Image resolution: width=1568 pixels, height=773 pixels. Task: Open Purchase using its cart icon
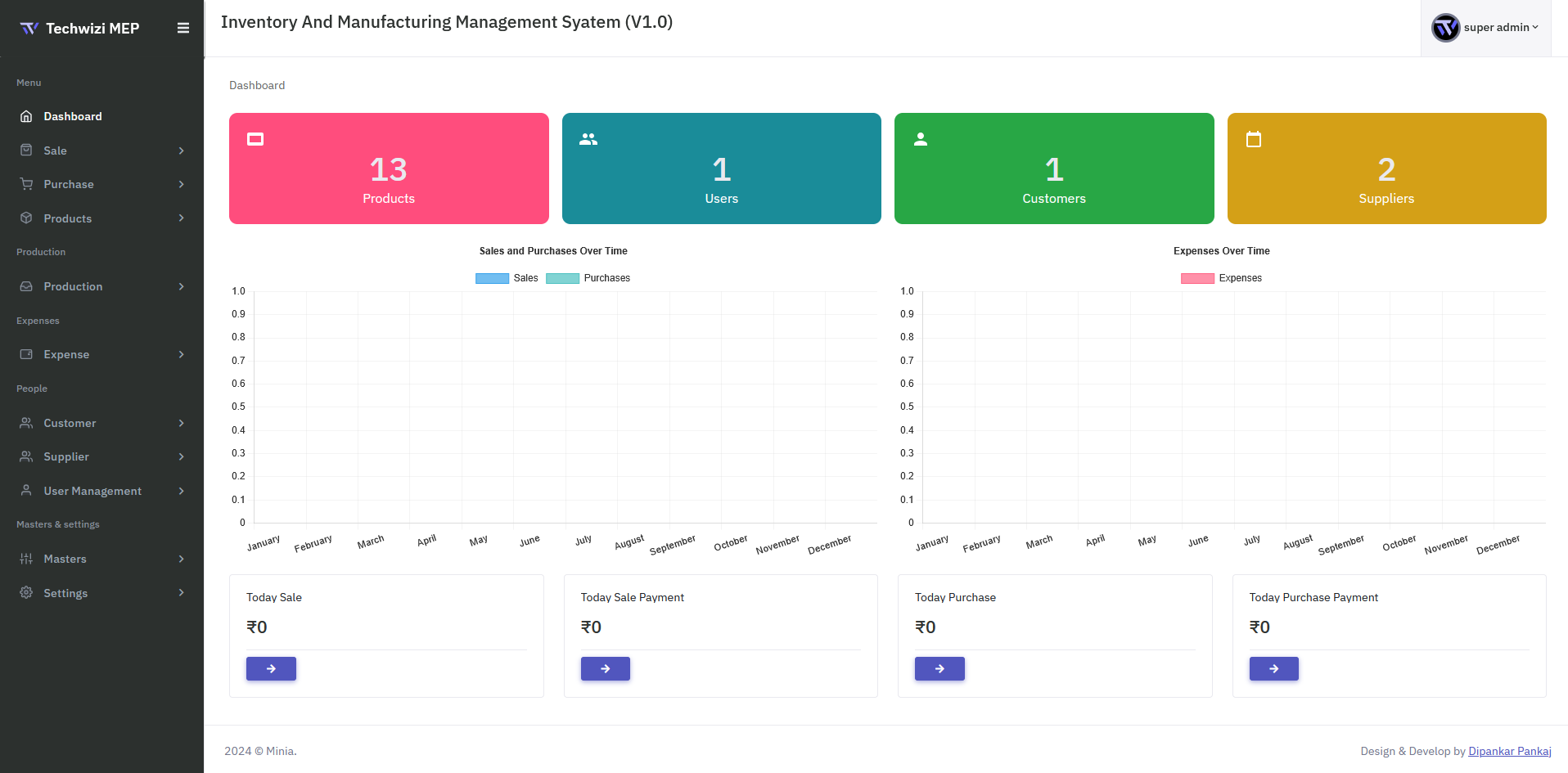coord(26,184)
